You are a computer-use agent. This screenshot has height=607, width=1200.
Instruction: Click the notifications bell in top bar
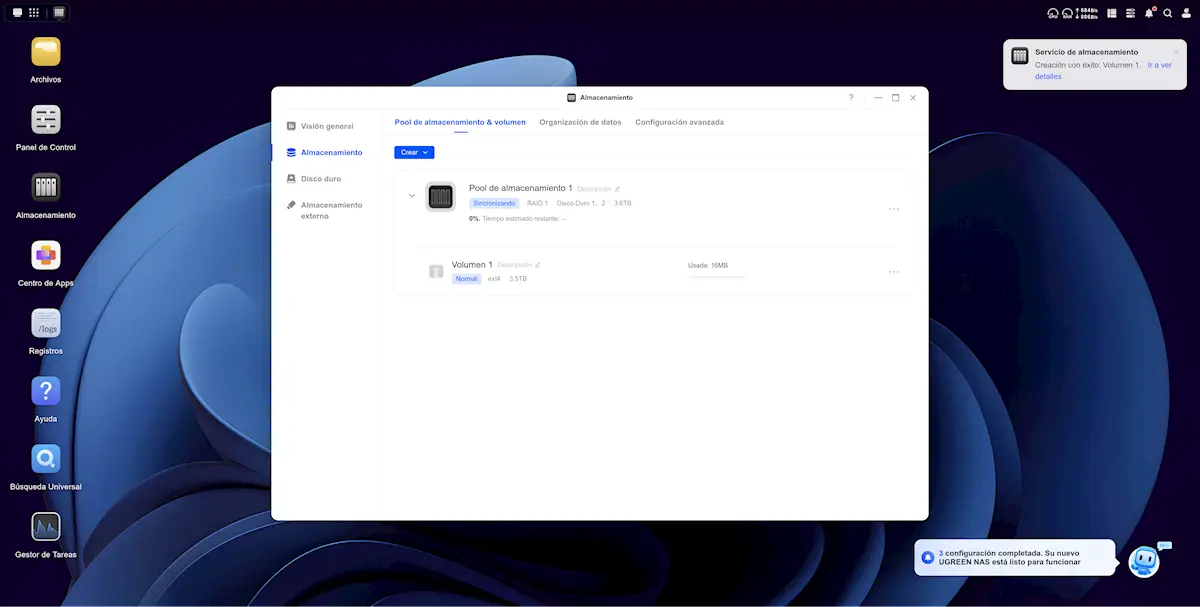point(1149,13)
